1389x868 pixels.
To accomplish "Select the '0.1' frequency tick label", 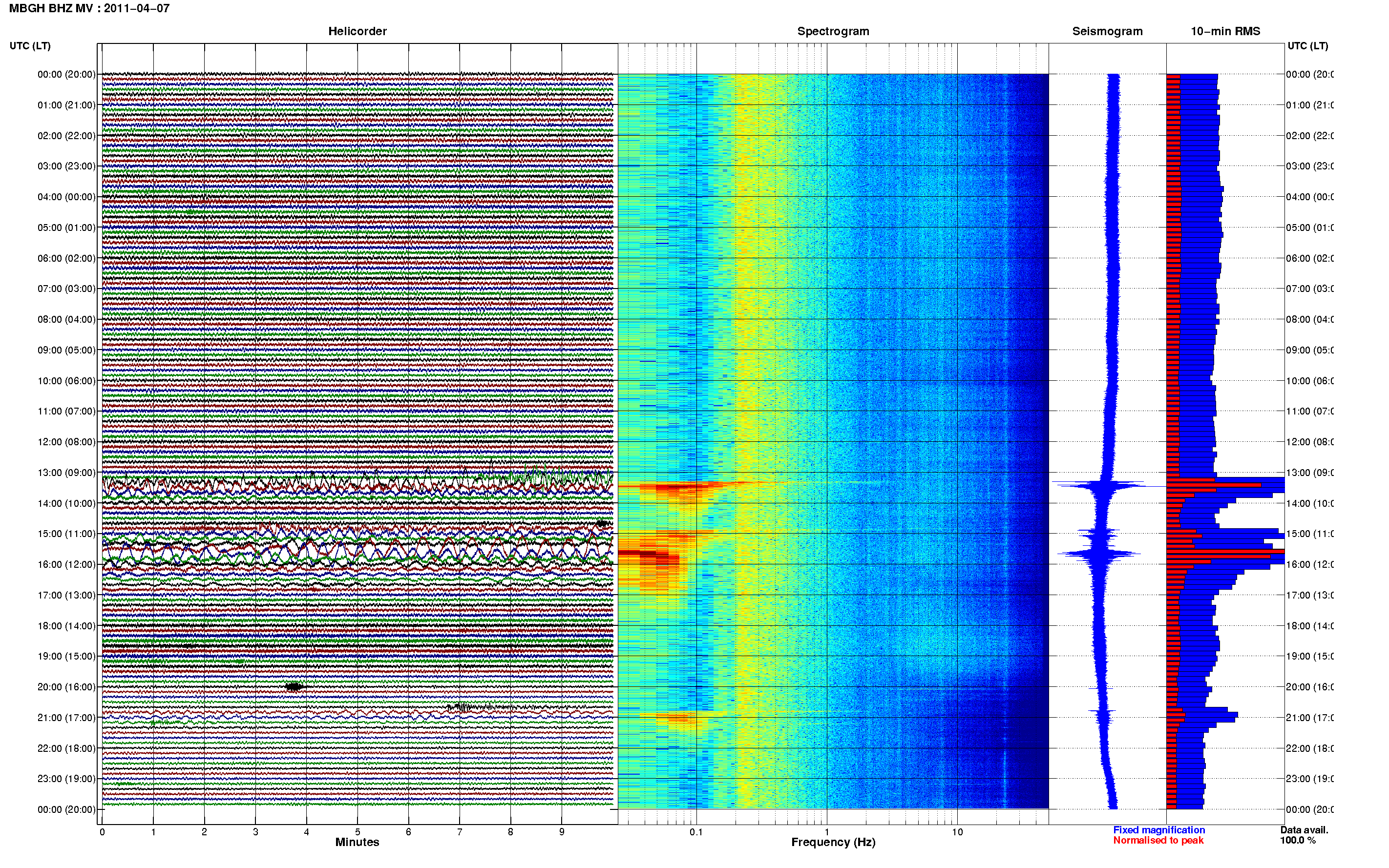I will click(x=696, y=832).
